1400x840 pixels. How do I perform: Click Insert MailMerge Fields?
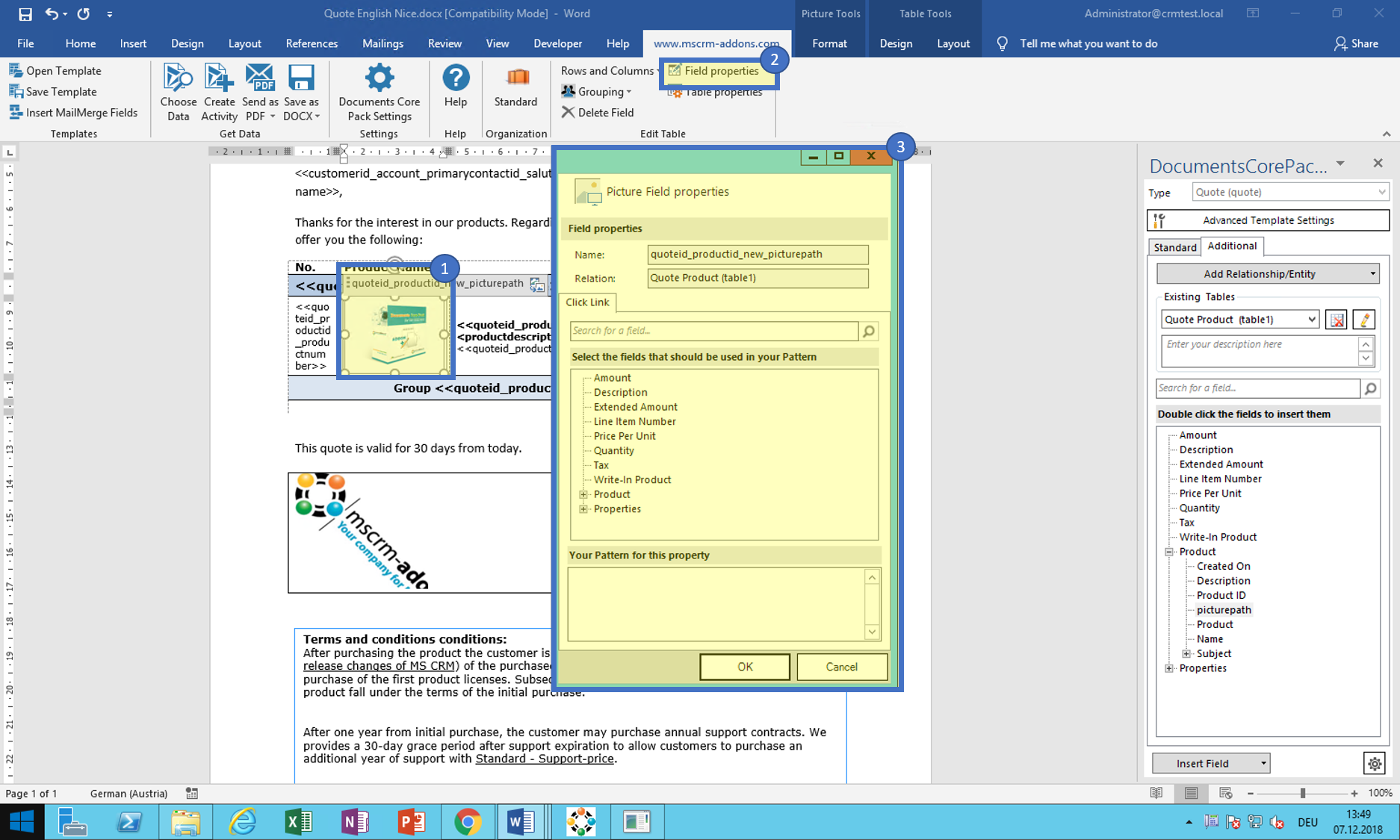72,113
